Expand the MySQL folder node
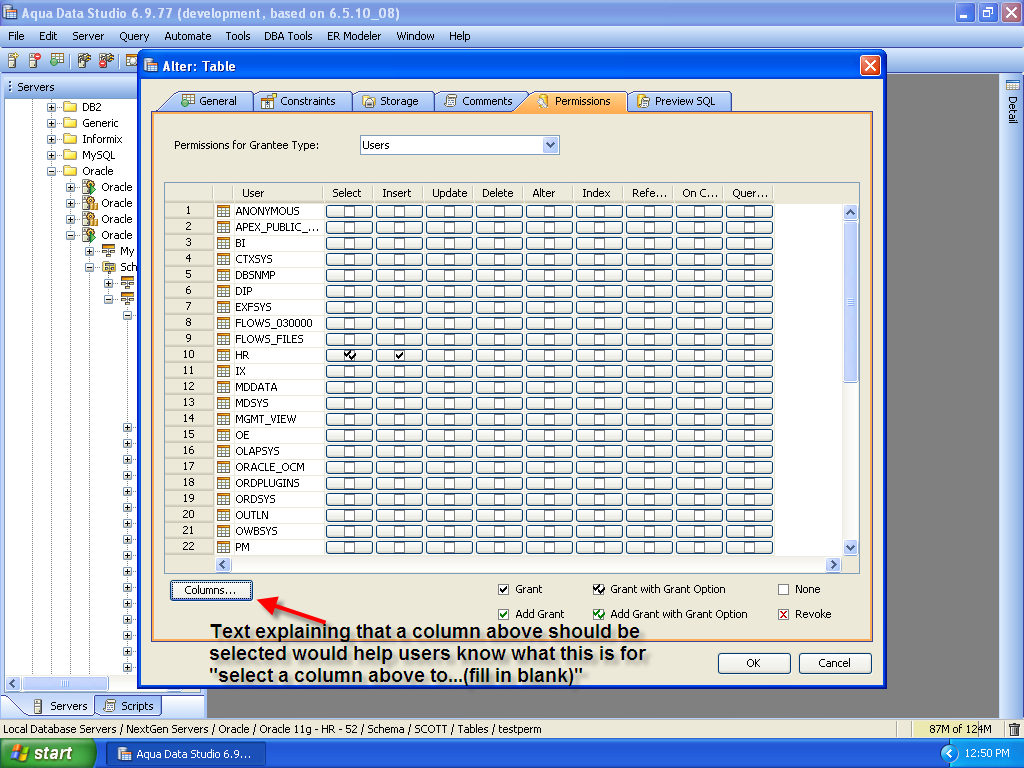 (x=52, y=155)
